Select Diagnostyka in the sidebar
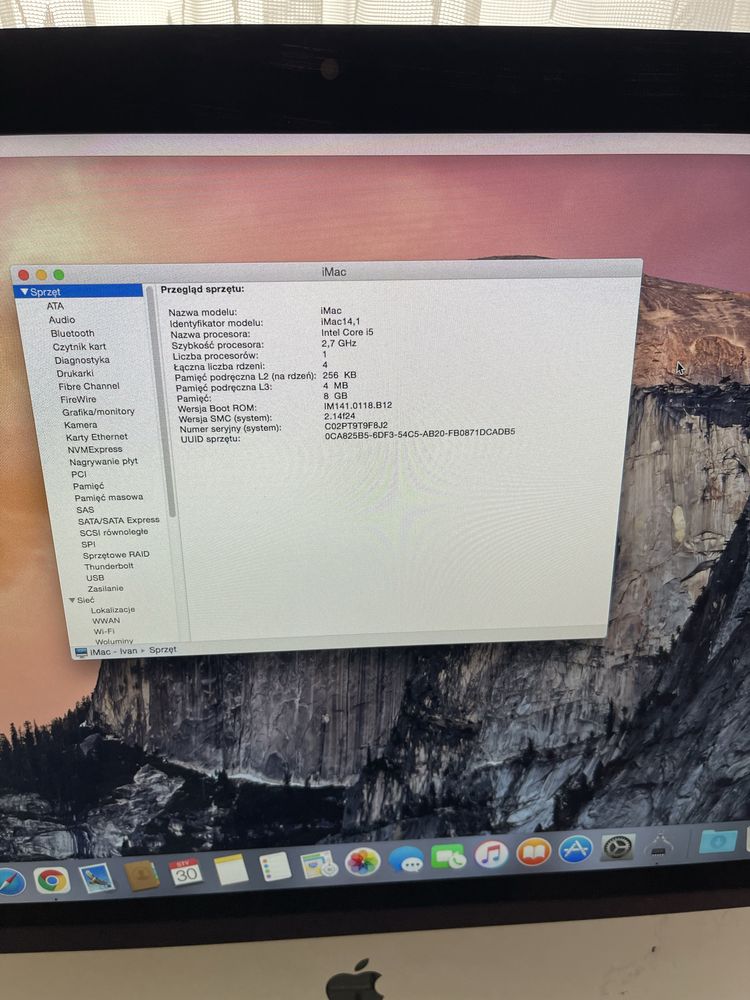Viewport: 750px width, 1000px height. (x=82, y=360)
